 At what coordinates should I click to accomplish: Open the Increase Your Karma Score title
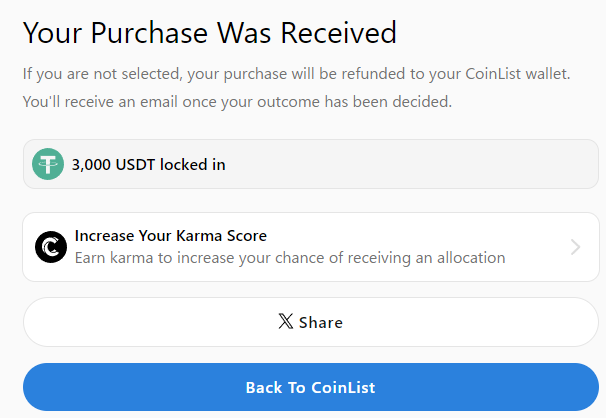(x=171, y=236)
